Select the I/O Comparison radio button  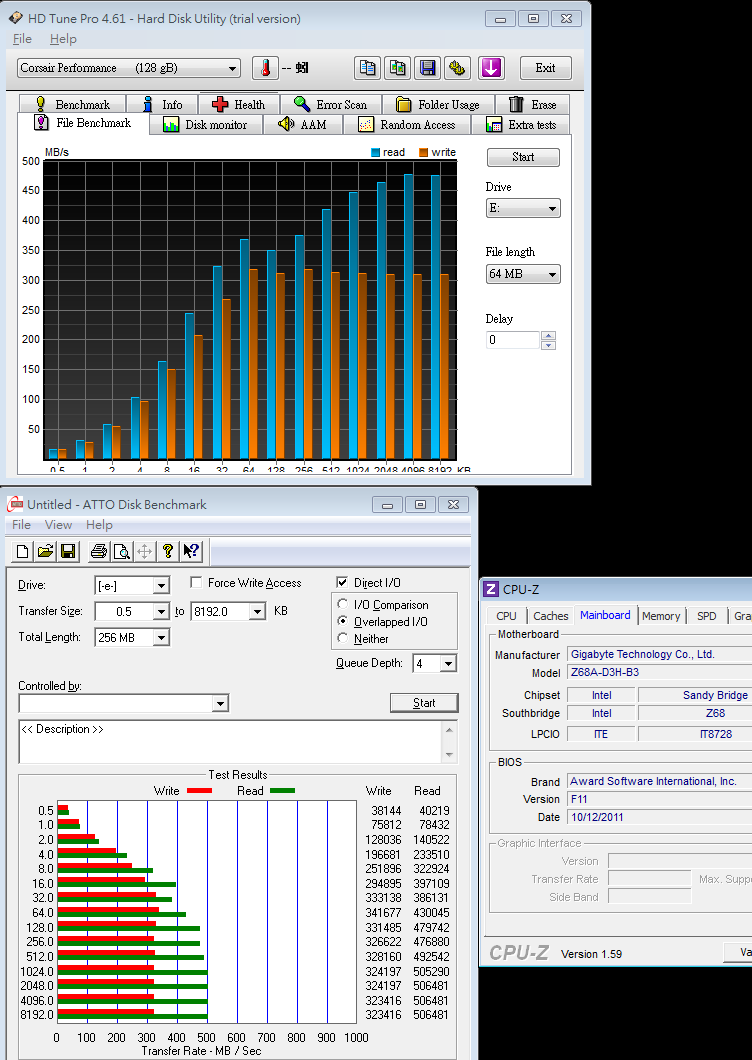[x=342, y=604]
